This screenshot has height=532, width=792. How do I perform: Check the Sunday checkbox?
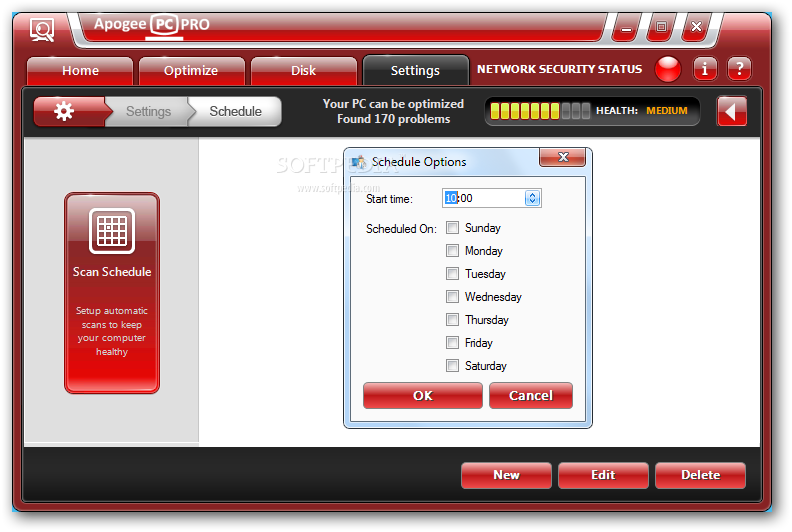(x=452, y=228)
